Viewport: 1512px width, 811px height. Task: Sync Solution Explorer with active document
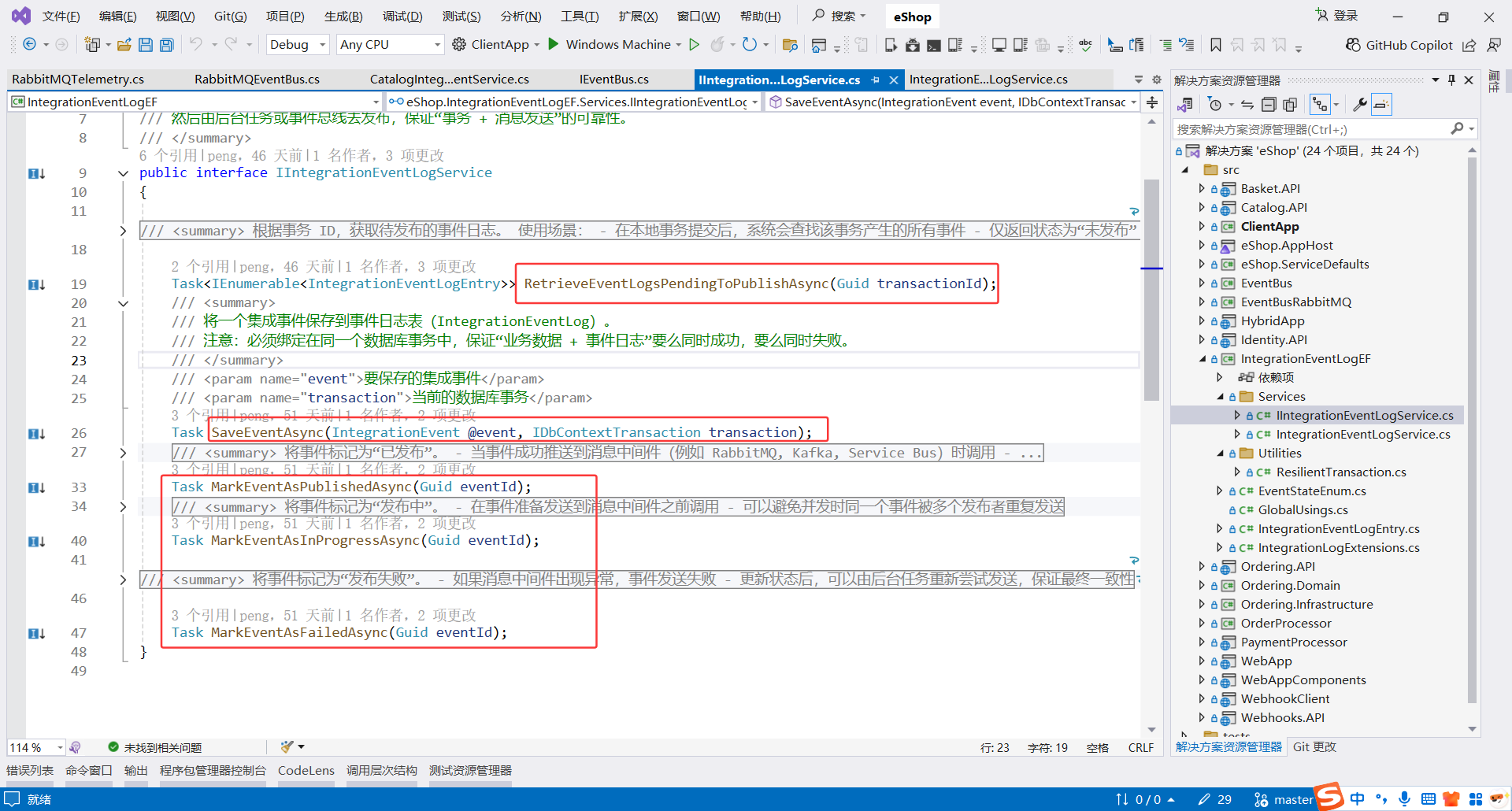pyautogui.click(x=1247, y=105)
